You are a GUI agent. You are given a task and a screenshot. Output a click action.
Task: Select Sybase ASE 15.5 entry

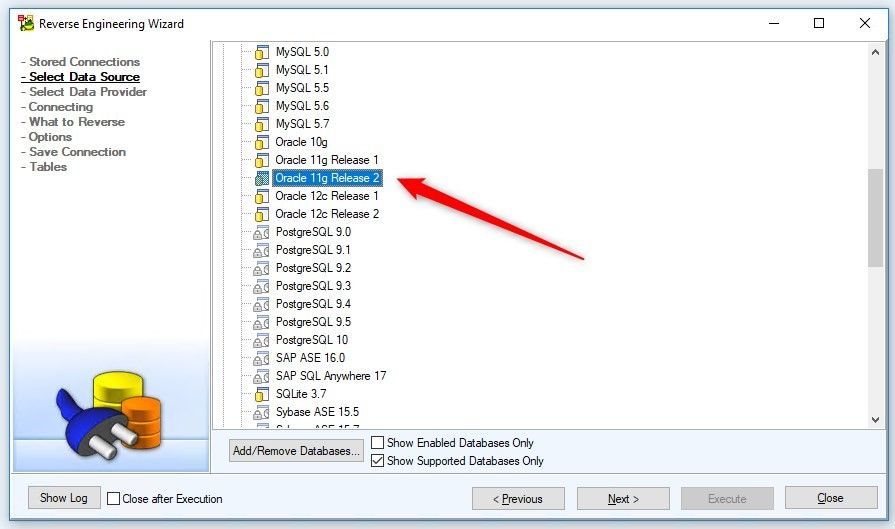(x=317, y=412)
